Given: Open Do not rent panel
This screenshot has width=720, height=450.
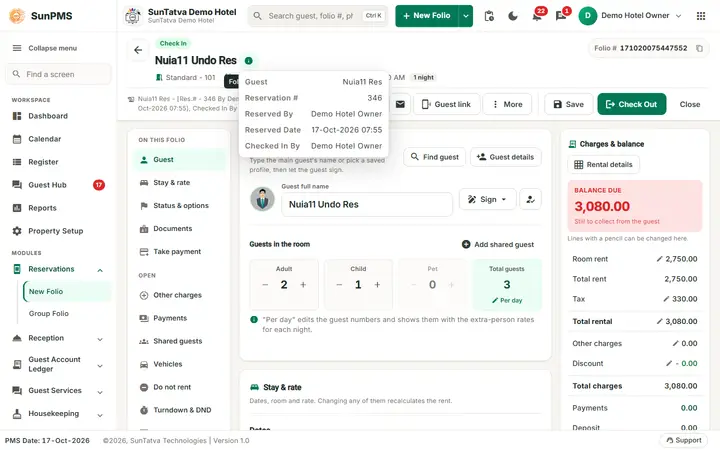Looking at the screenshot, I should tap(180, 387).
